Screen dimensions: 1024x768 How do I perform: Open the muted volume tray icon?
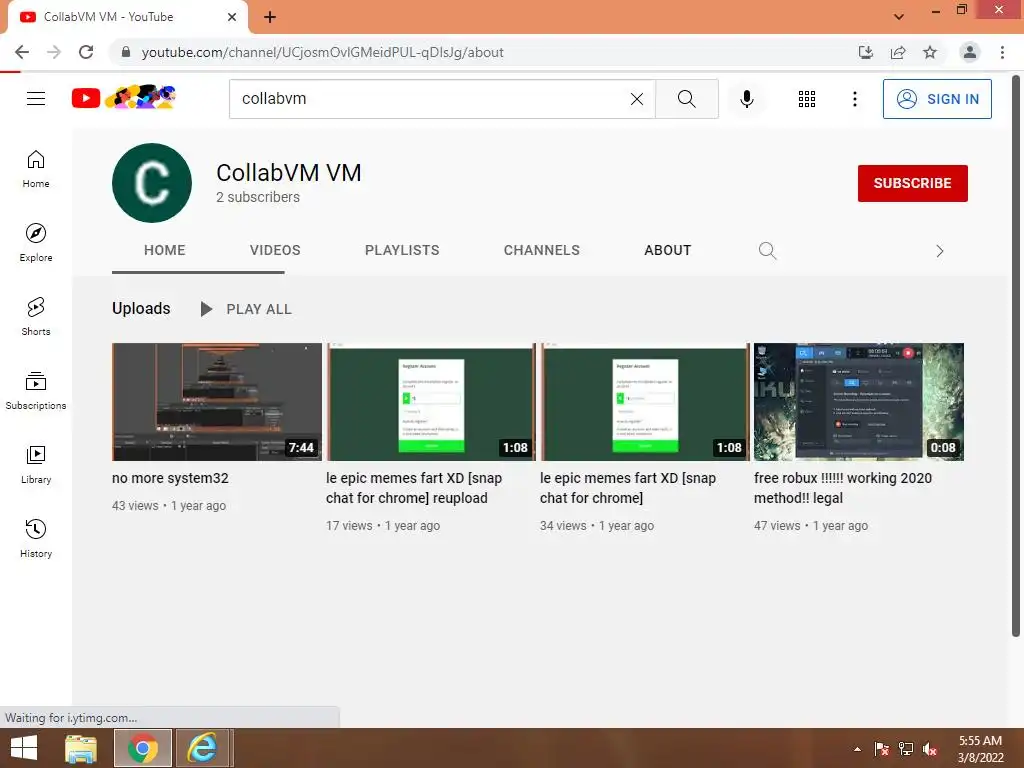pyautogui.click(x=930, y=749)
